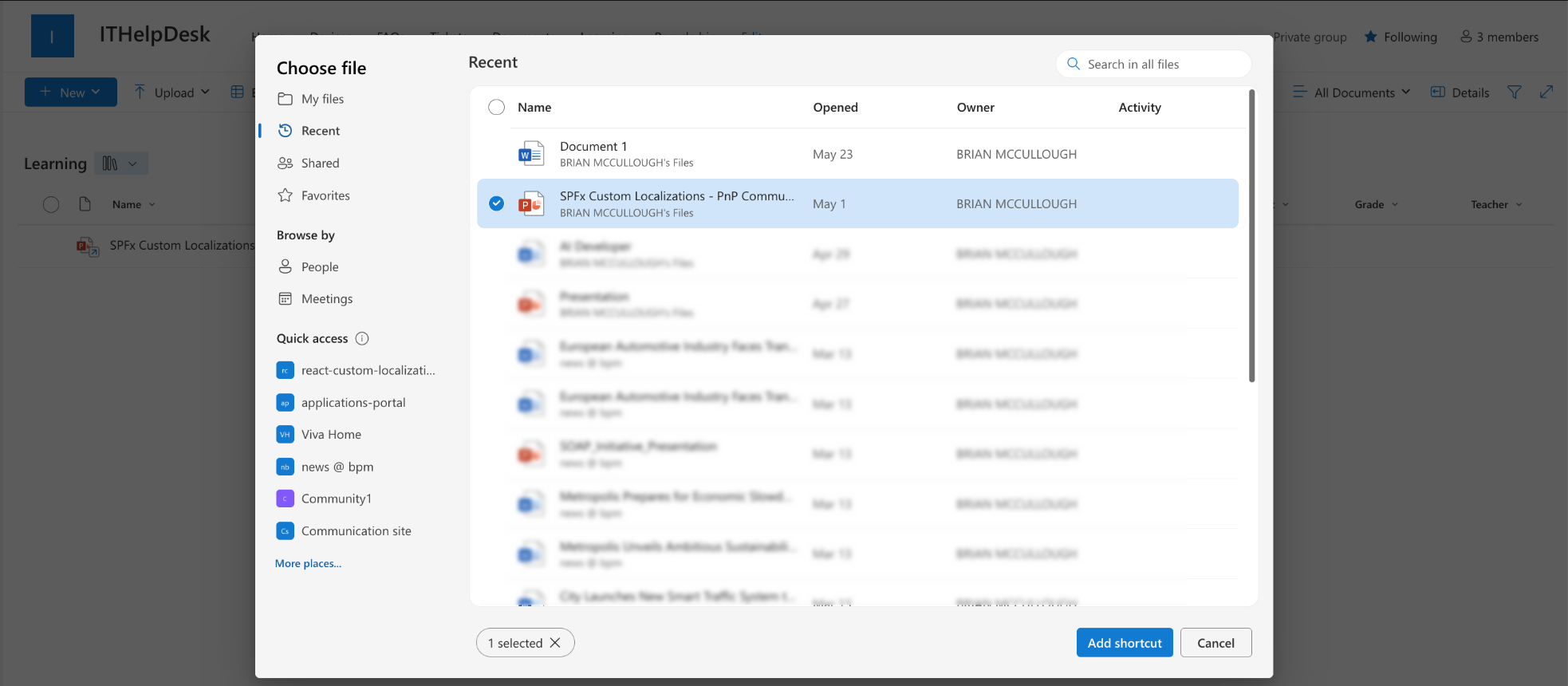The height and width of the screenshot is (686, 1568).
Task: Click SPFx Custom Localizations in Learning library
Action: pyautogui.click(x=182, y=245)
